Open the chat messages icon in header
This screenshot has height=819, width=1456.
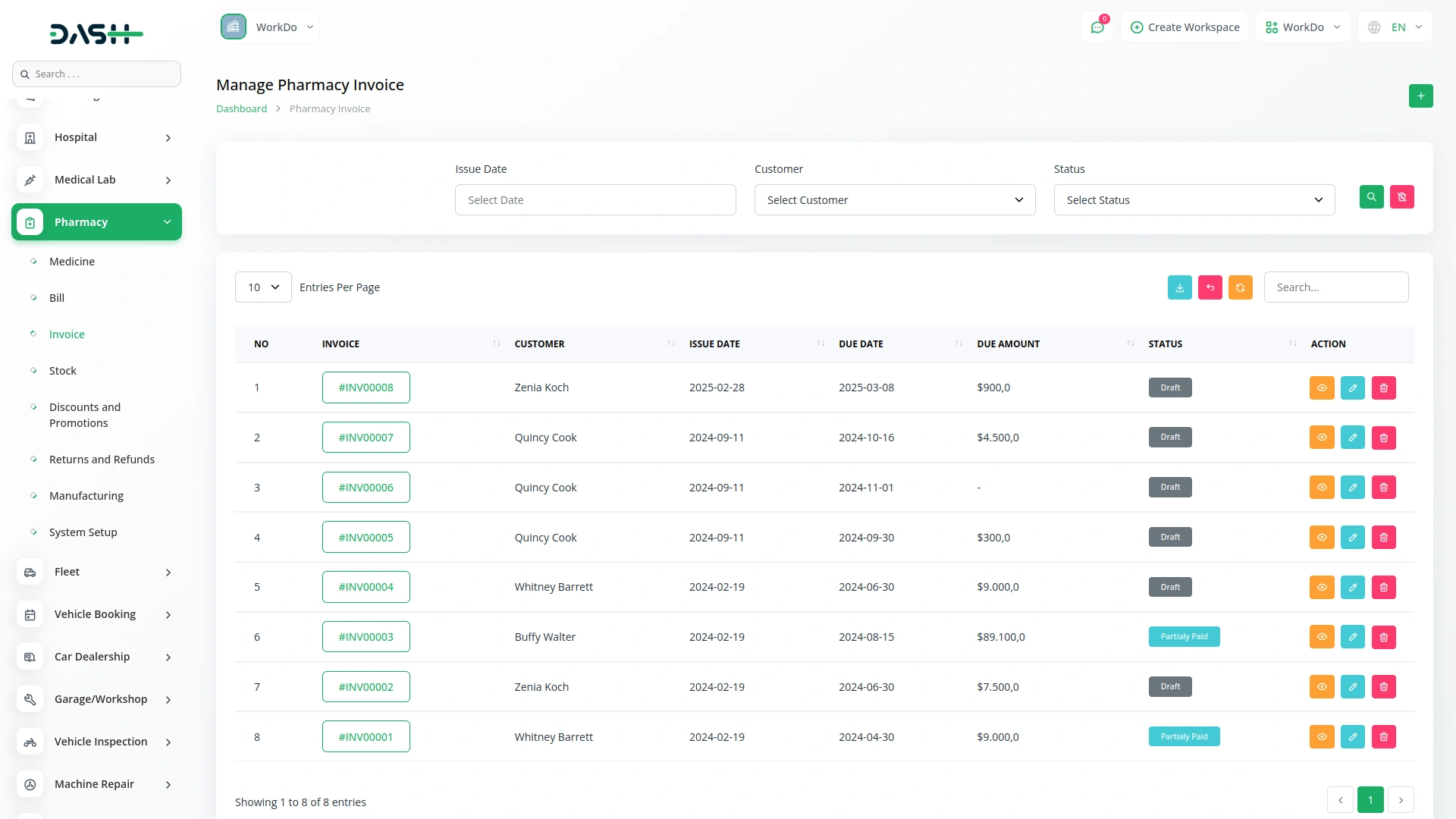click(x=1097, y=27)
